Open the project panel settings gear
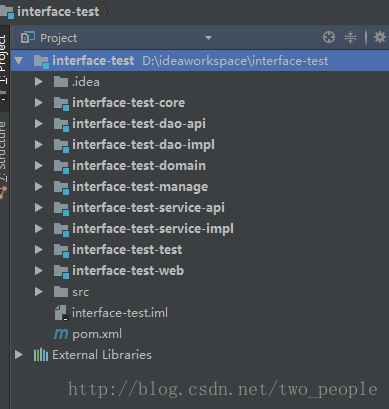 (380, 37)
